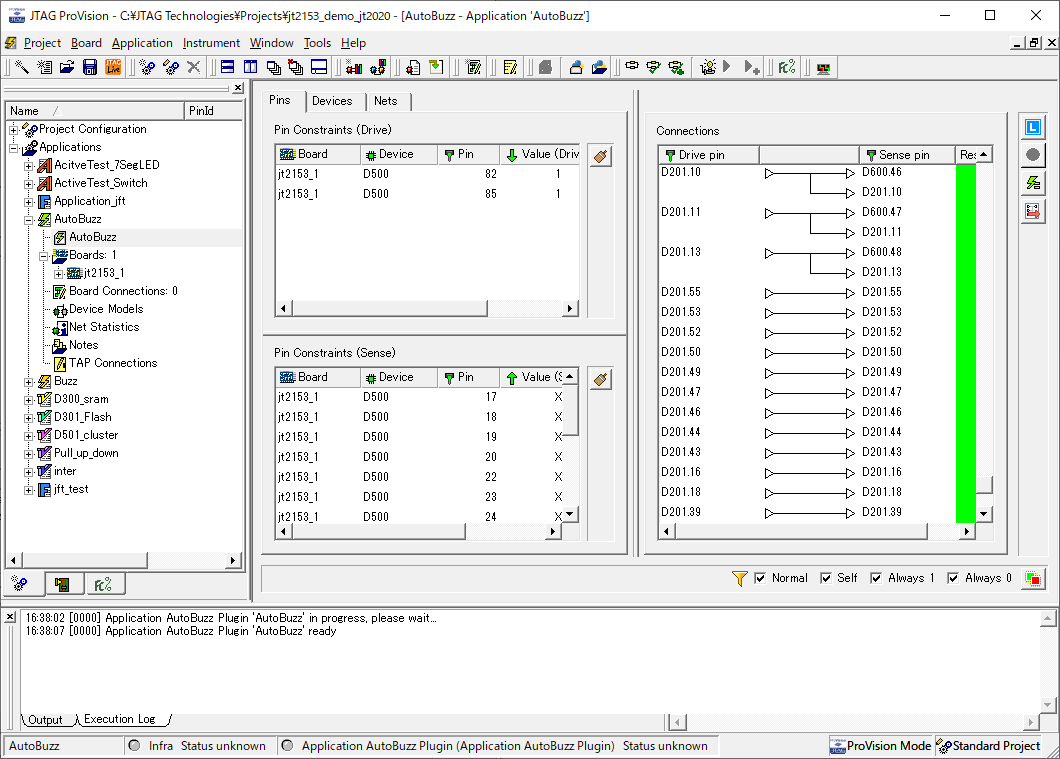The height and width of the screenshot is (759, 1060).
Task: Clear Sense pin constraints with eraser icon
Action: click(x=600, y=379)
